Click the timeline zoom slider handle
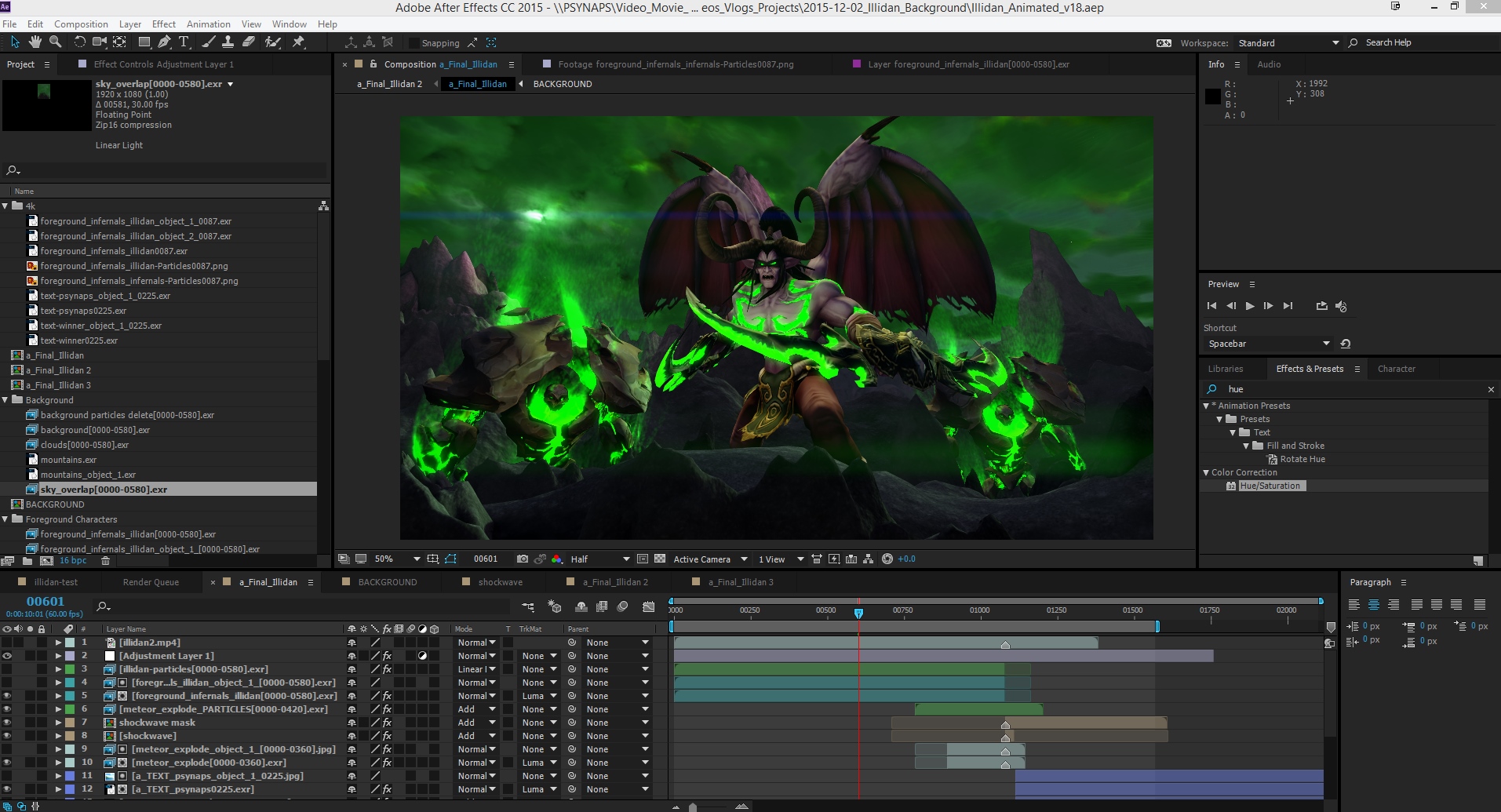This screenshot has width=1501, height=812. tap(693, 807)
